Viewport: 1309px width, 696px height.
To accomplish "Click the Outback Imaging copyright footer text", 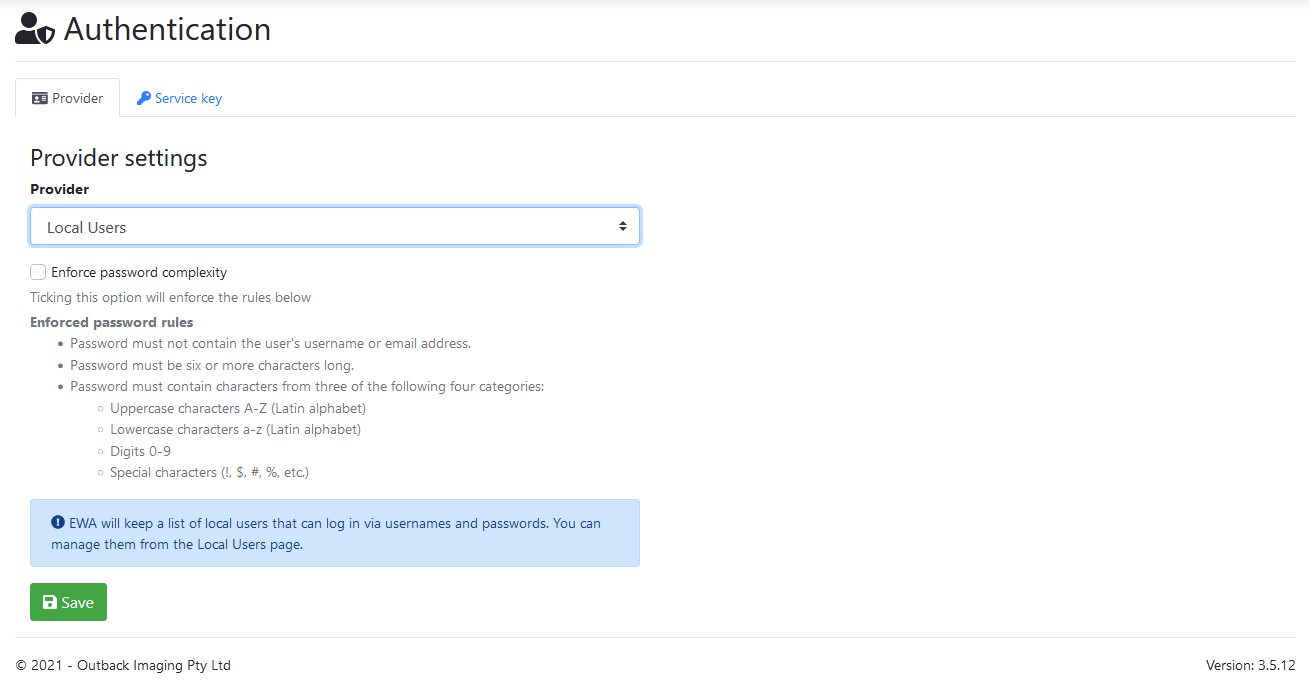I will 123,665.
